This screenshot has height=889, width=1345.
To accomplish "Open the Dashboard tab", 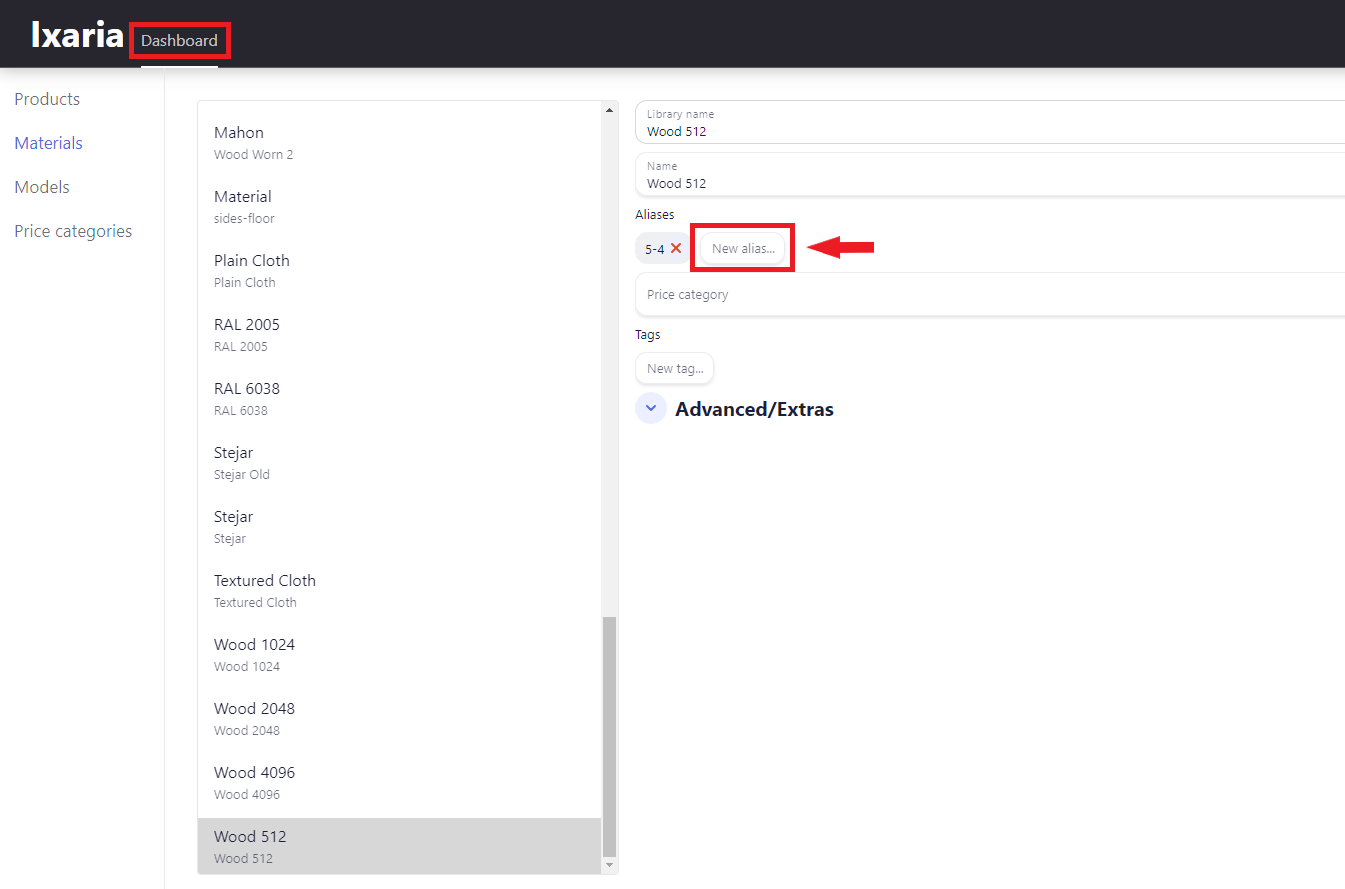I will [179, 41].
